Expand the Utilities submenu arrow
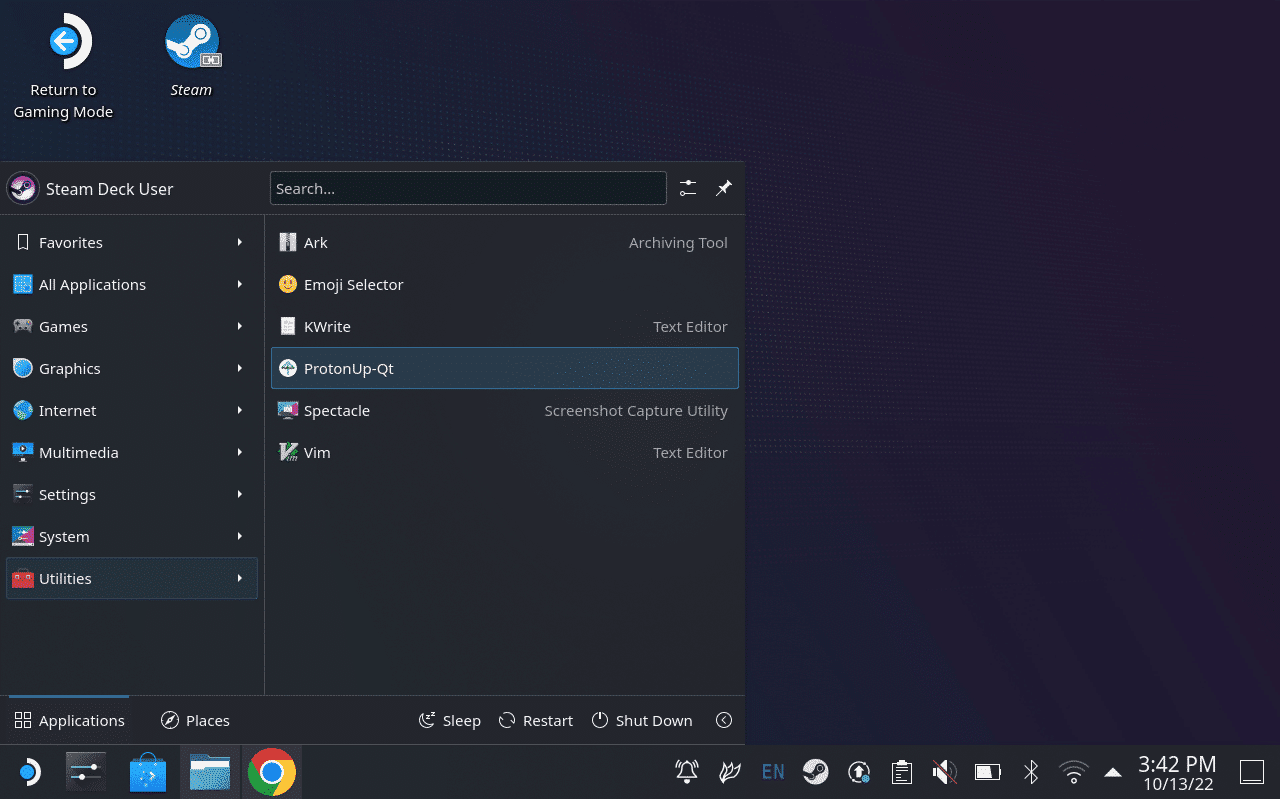1280x799 pixels. click(x=240, y=579)
